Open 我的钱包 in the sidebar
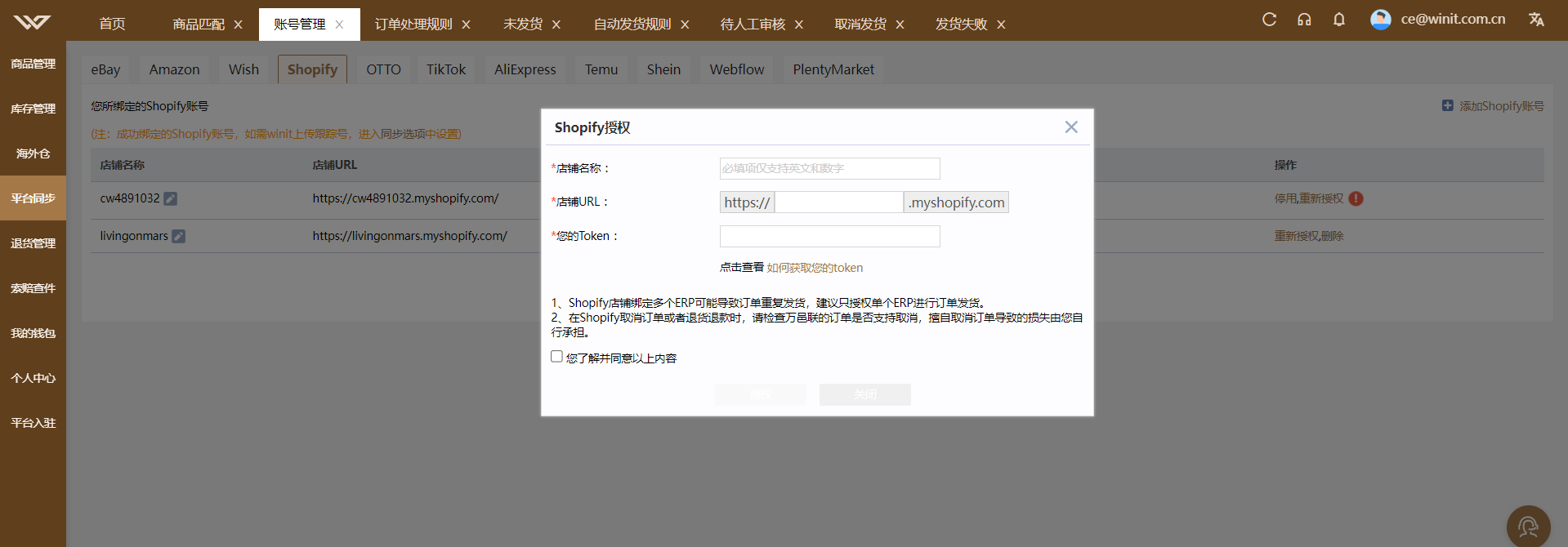 [33, 333]
